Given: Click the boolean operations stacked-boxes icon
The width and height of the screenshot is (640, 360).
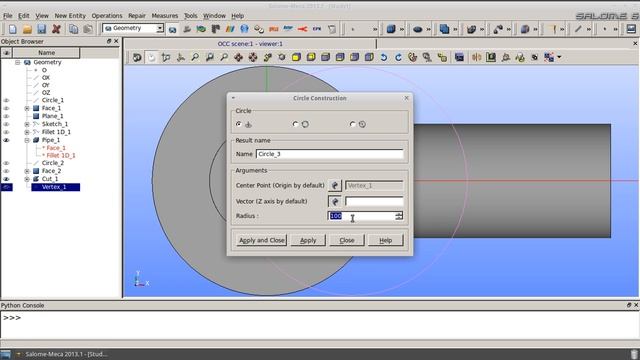Looking at the screenshot, I should [x=444, y=29].
